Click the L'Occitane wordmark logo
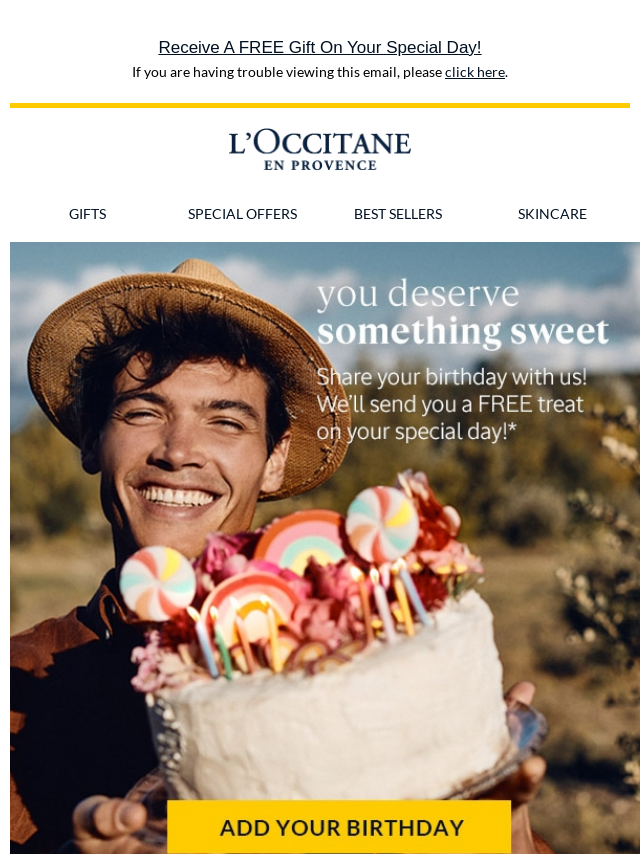Screen dimensions: 640x854 320,142
